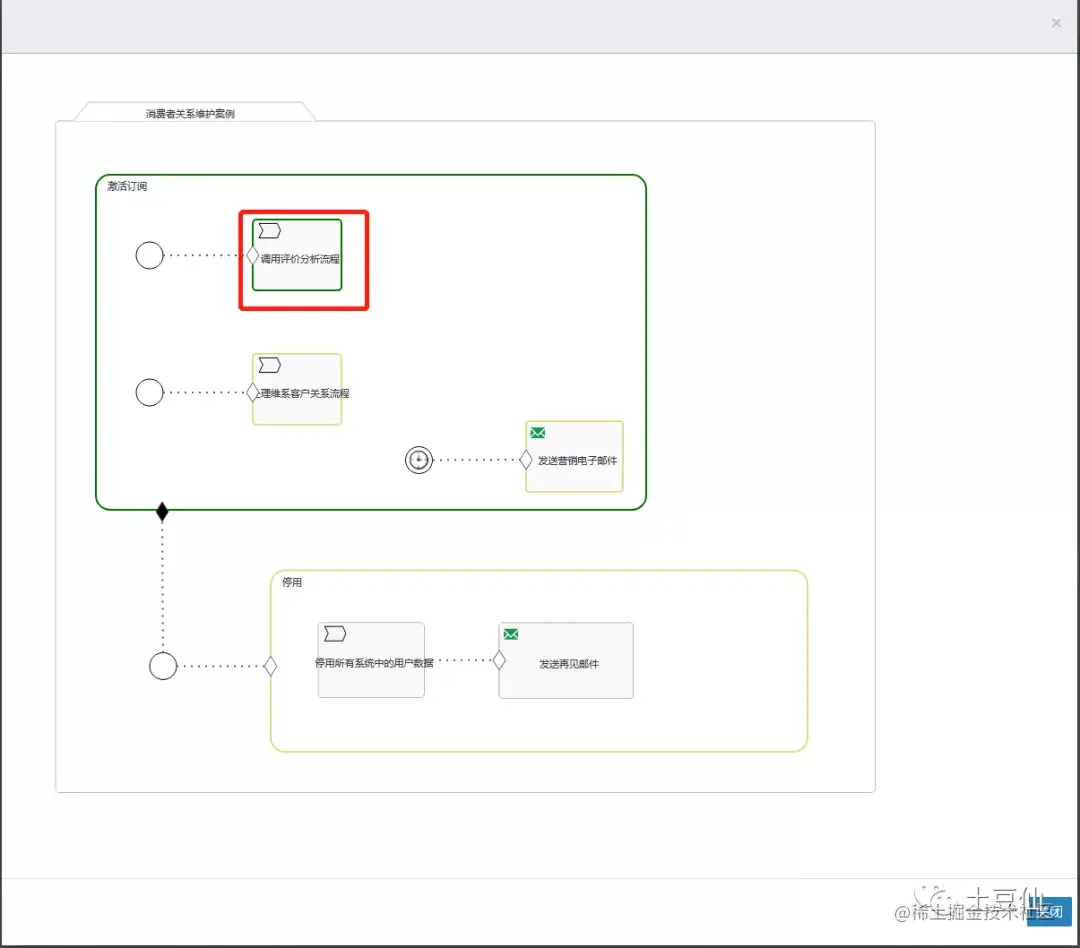Click the 理维系客户关系流程 process task
This screenshot has height=948, width=1080.
[297, 389]
